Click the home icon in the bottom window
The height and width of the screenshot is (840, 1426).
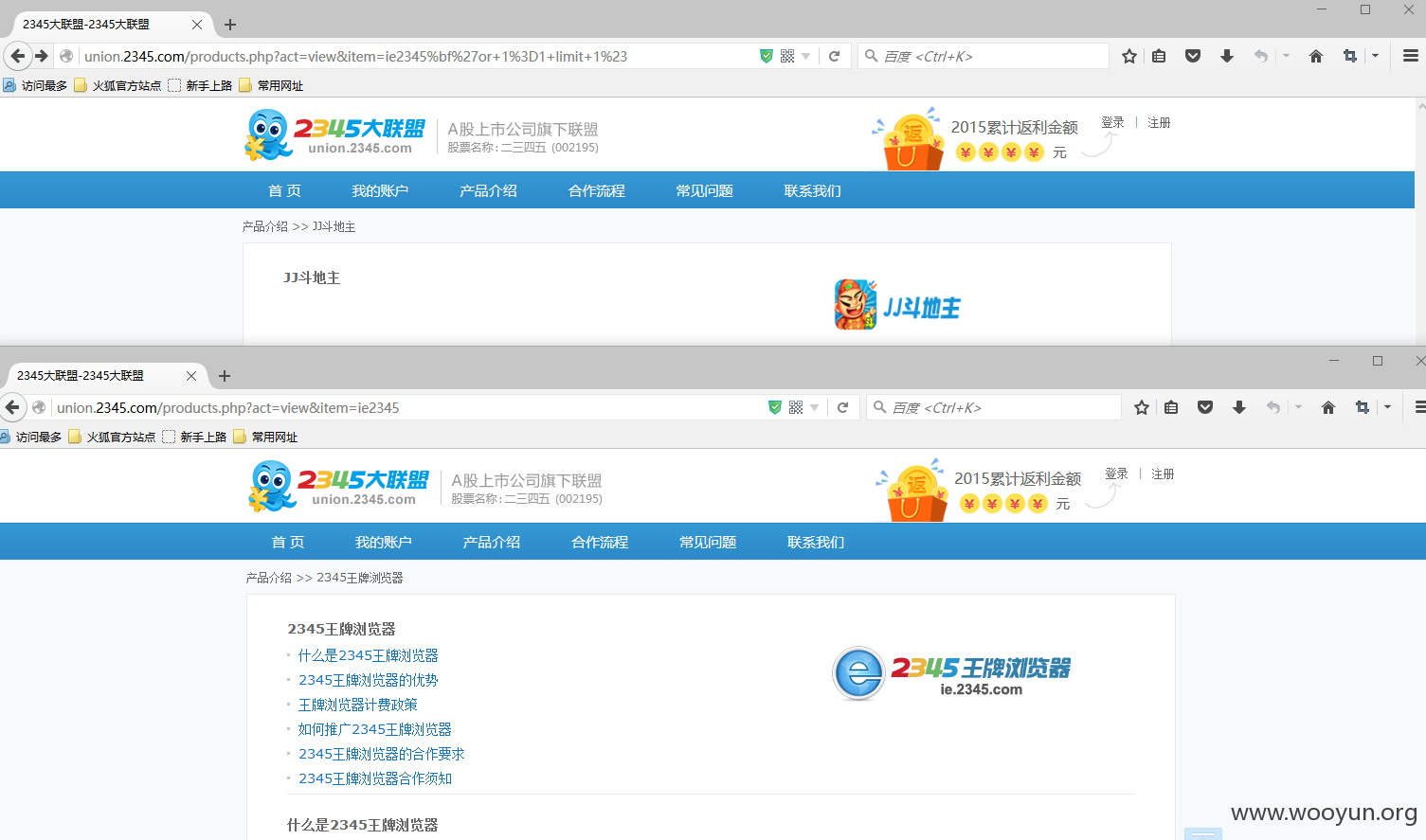coord(1328,407)
